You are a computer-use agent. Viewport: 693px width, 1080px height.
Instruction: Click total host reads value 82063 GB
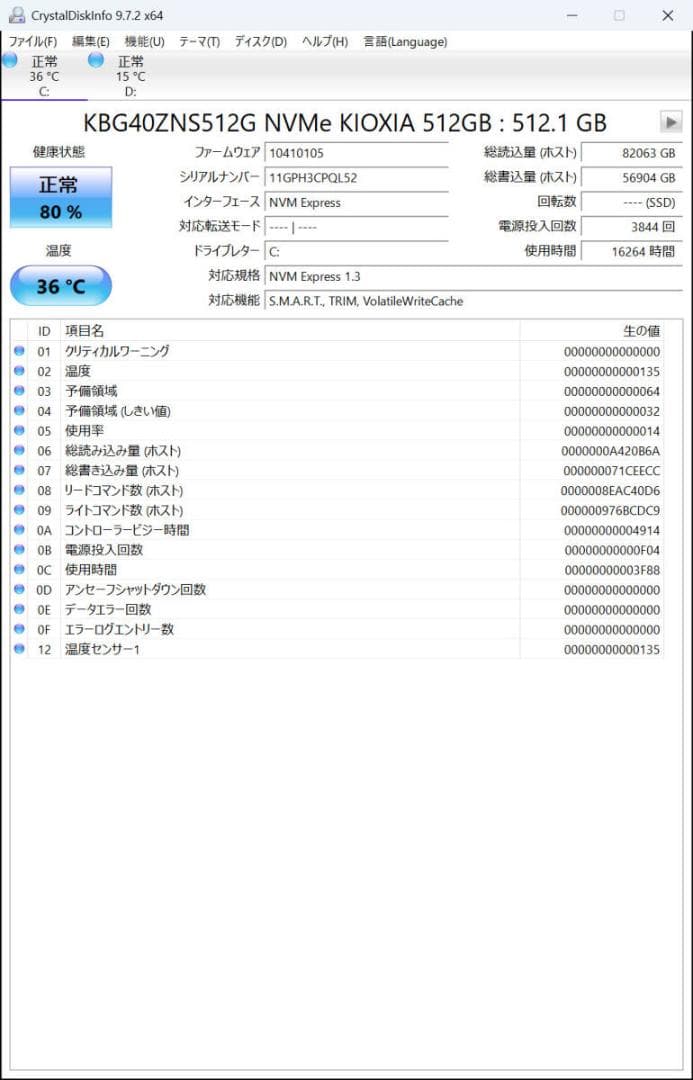click(632, 152)
